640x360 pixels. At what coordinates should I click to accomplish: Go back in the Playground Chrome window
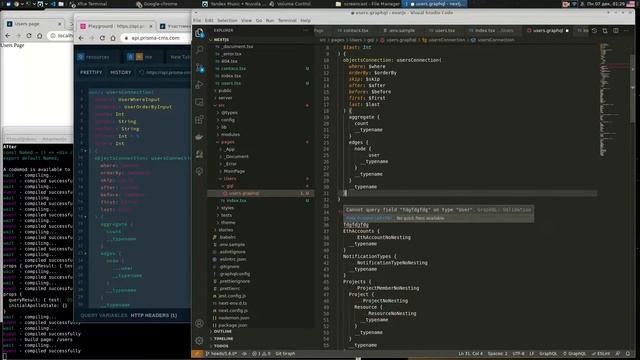point(81,38)
